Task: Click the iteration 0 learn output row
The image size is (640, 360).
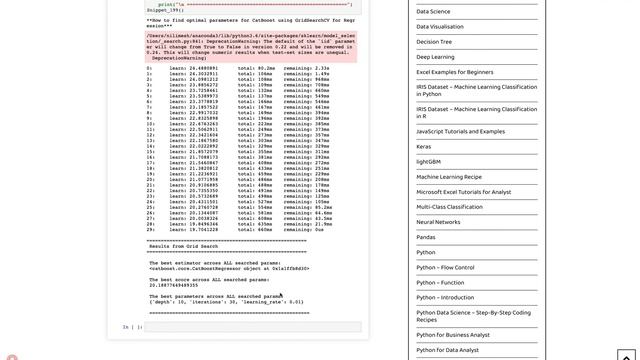Action: click(x=238, y=68)
